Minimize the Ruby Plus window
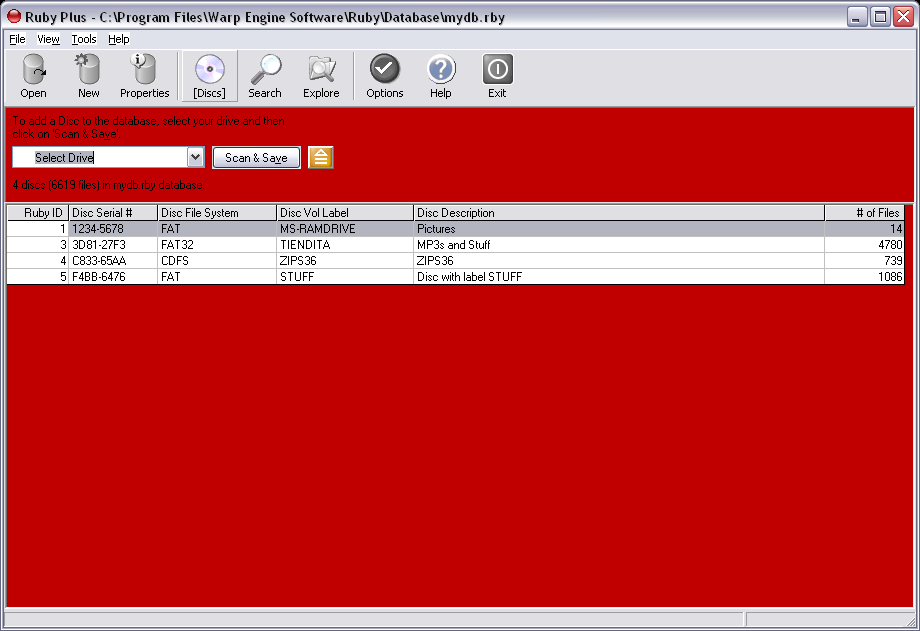Screen dimensions: 920x631 [x=857, y=17]
